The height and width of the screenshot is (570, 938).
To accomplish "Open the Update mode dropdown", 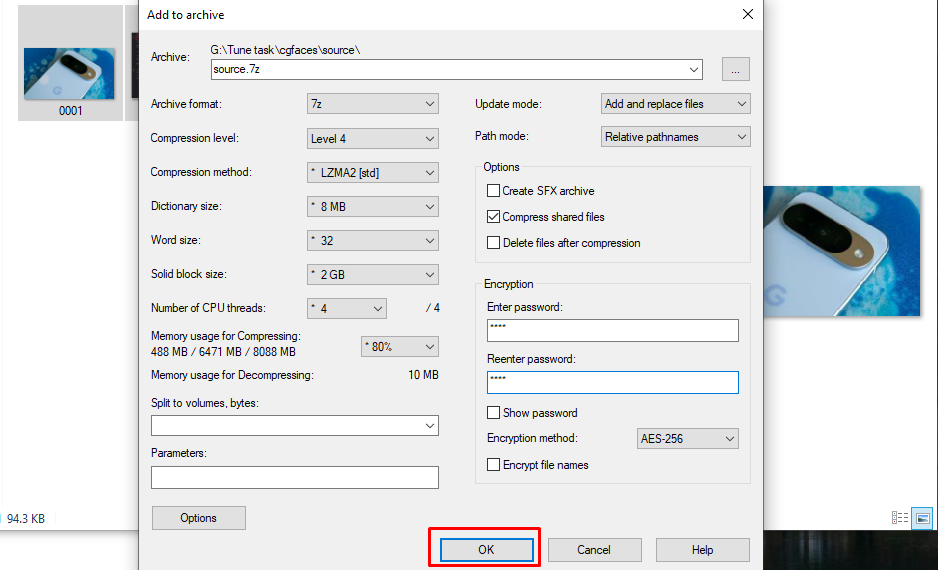I will [x=675, y=104].
